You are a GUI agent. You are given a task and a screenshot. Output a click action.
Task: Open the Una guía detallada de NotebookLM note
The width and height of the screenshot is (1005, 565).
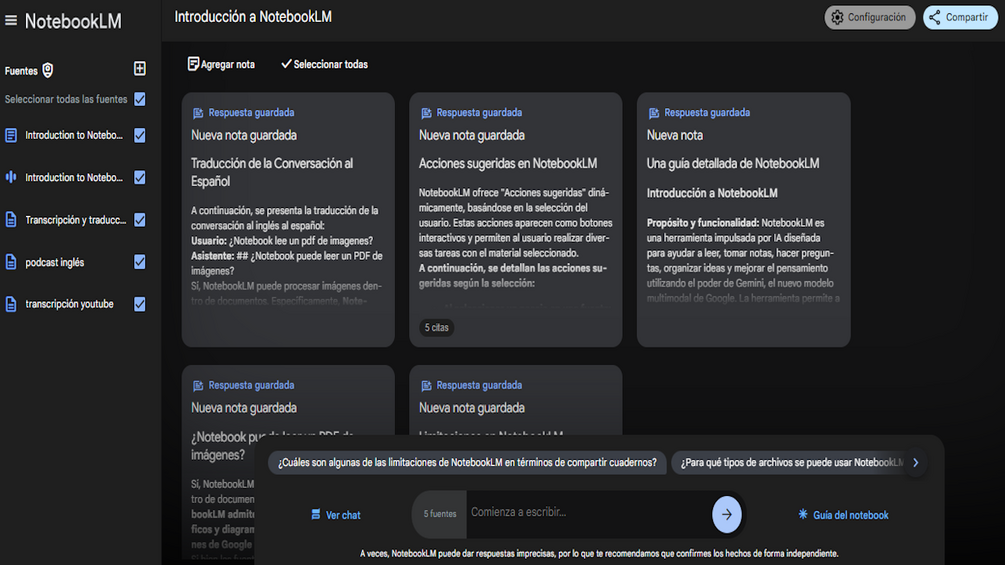[x=743, y=220]
